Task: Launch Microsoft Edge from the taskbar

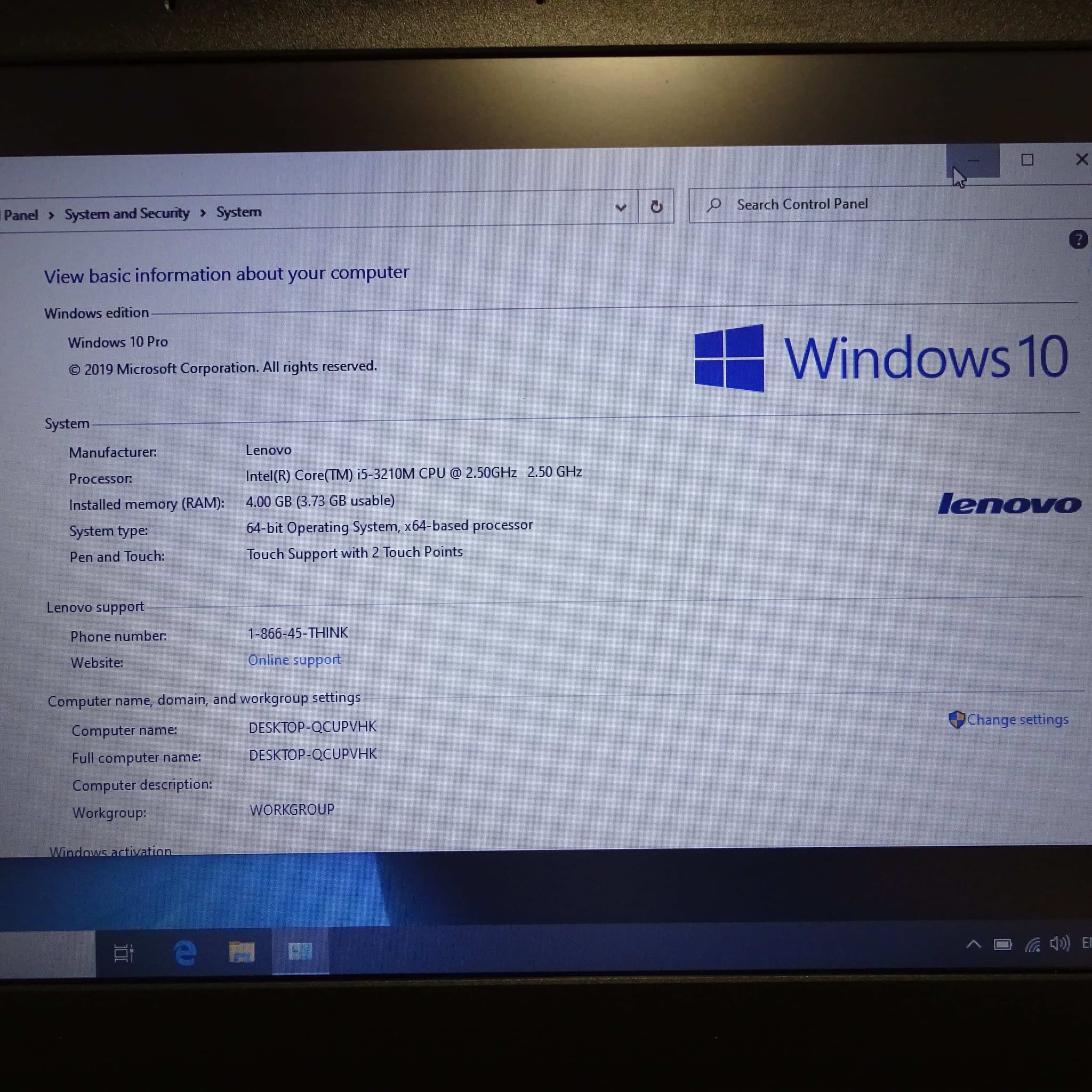Action: 184,953
